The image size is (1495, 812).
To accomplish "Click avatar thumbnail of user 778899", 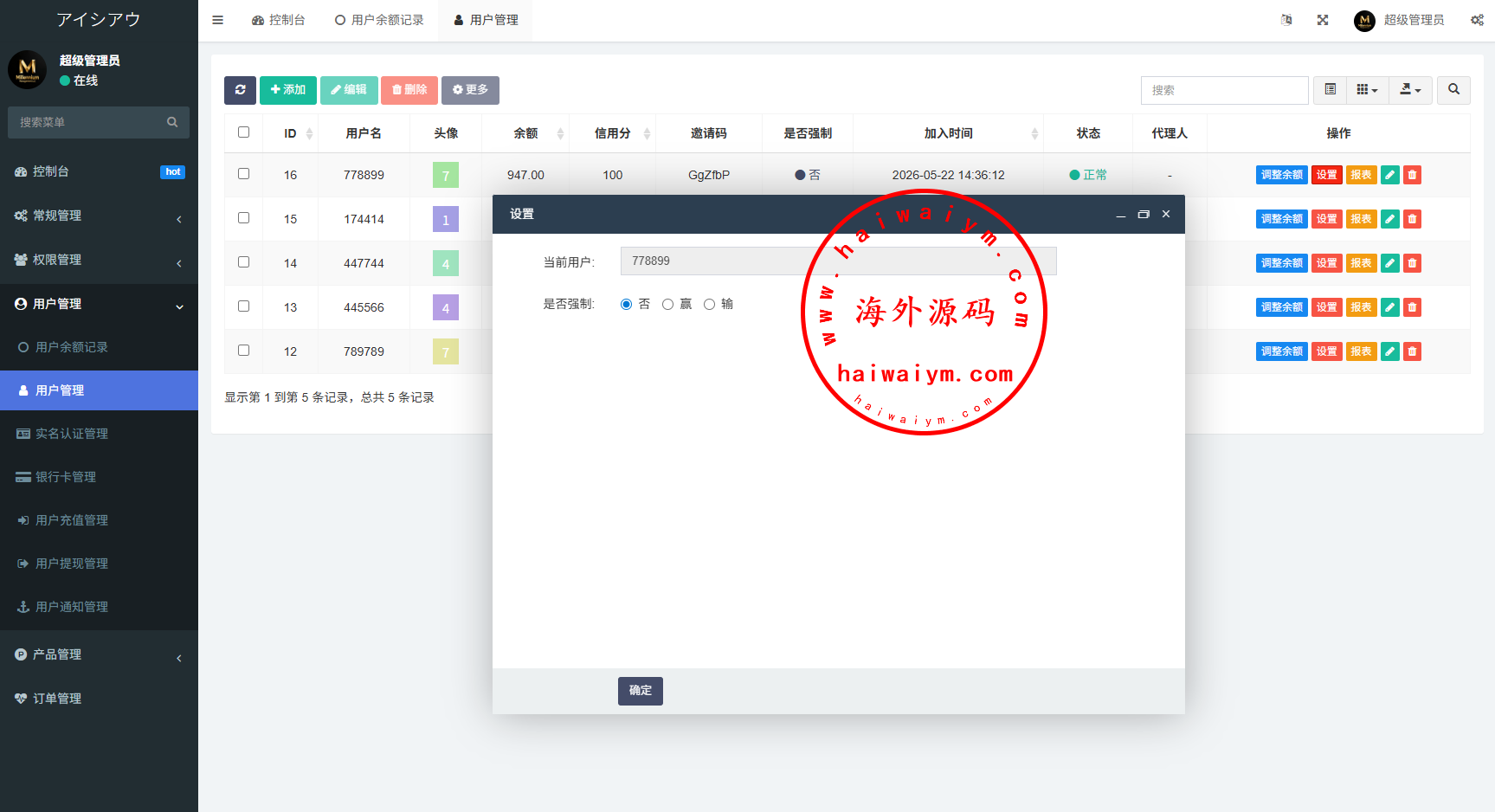I will pyautogui.click(x=446, y=175).
